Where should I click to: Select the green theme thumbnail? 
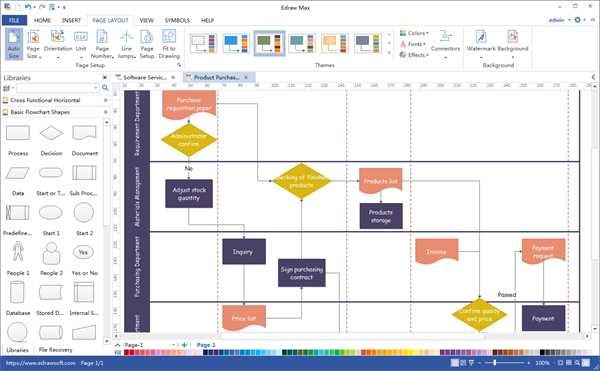(x=269, y=43)
